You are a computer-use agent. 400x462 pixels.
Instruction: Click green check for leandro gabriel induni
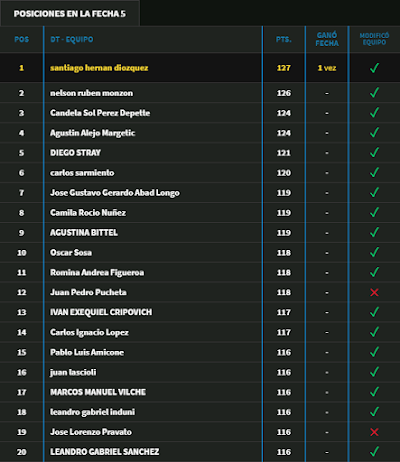coord(374,412)
